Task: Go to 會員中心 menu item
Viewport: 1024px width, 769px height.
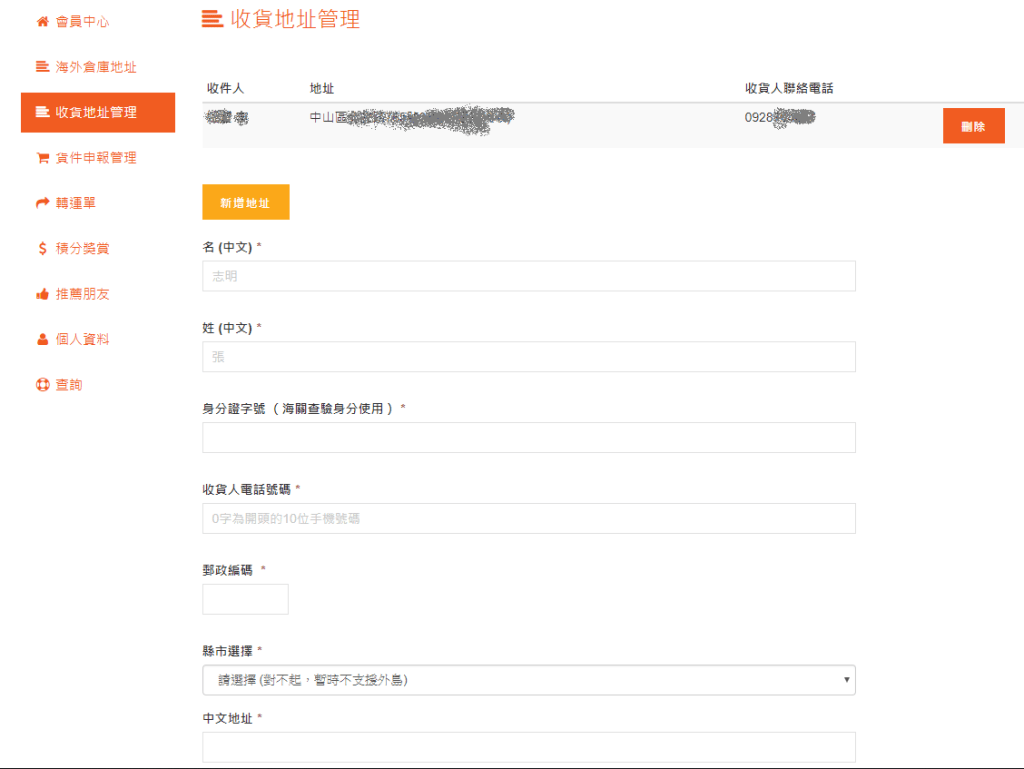Action: [x=82, y=21]
